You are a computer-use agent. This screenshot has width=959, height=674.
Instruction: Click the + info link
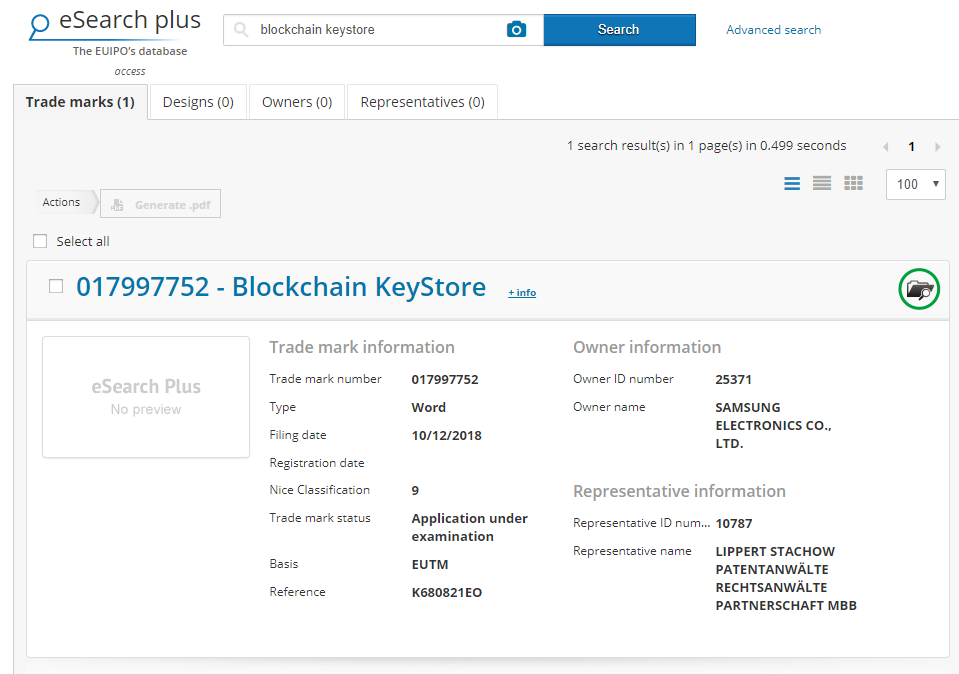coord(522,292)
